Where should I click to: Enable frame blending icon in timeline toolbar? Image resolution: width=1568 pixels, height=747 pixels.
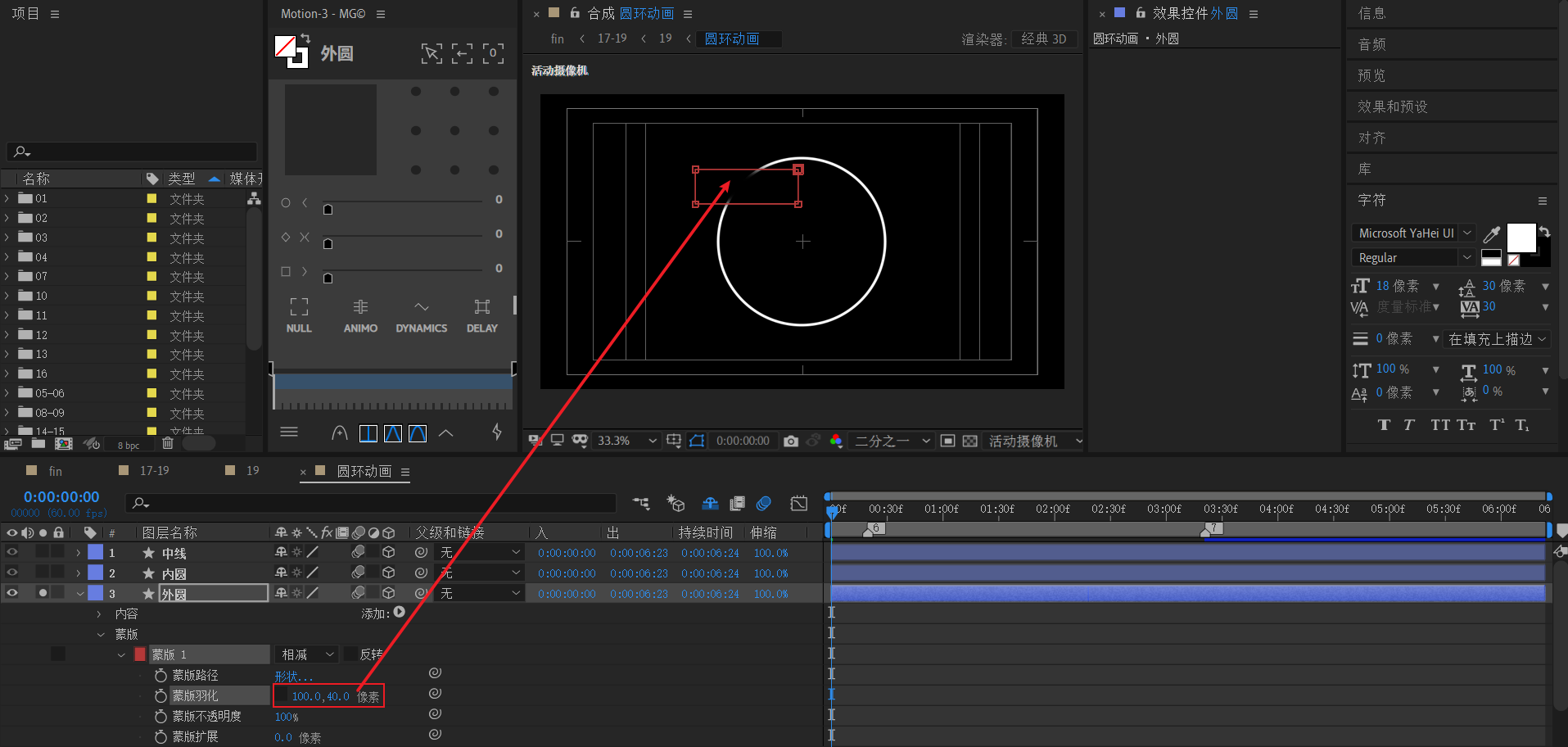coord(737,503)
